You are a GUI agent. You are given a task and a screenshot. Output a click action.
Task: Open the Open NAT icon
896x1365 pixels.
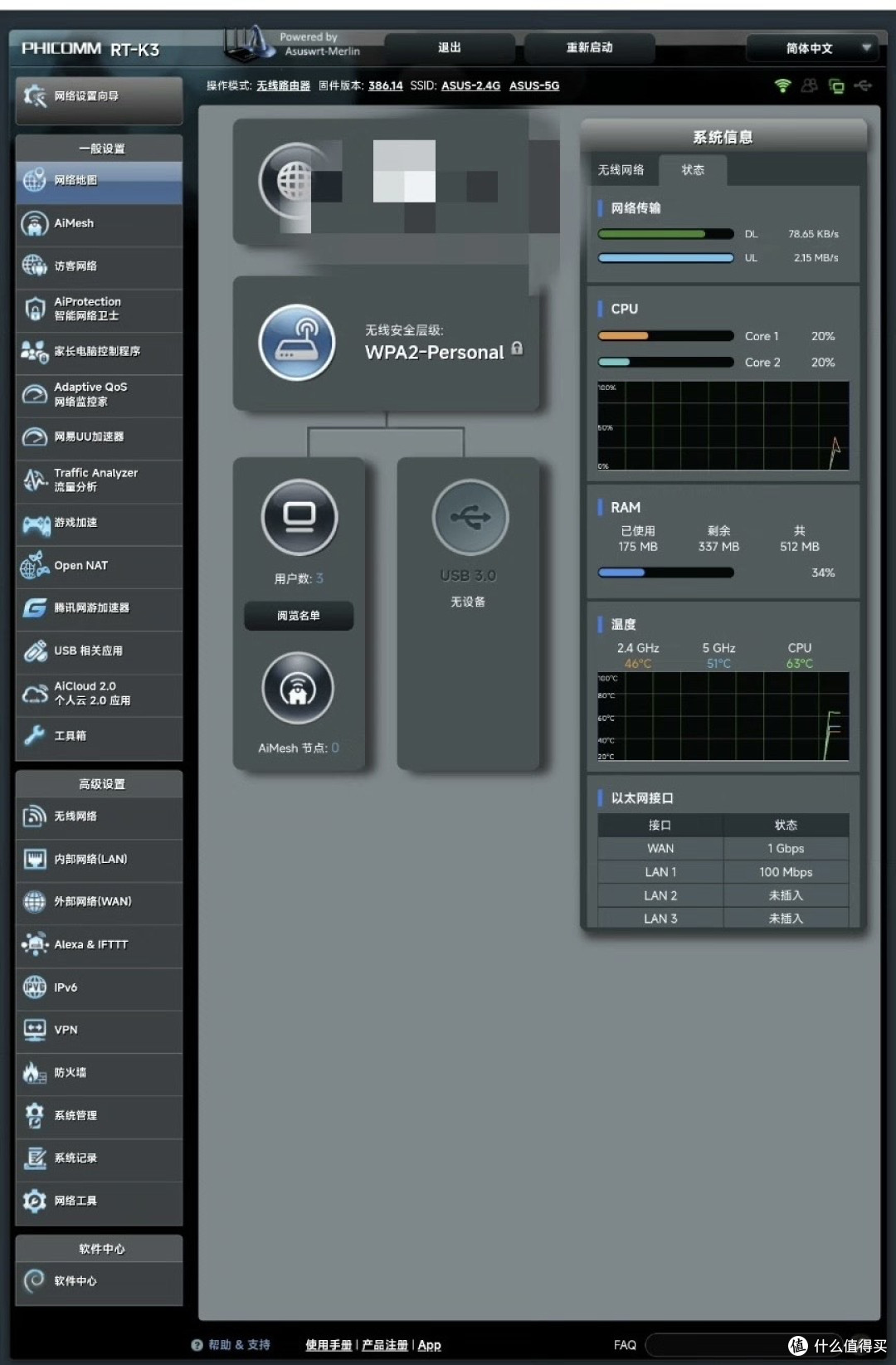34,565
